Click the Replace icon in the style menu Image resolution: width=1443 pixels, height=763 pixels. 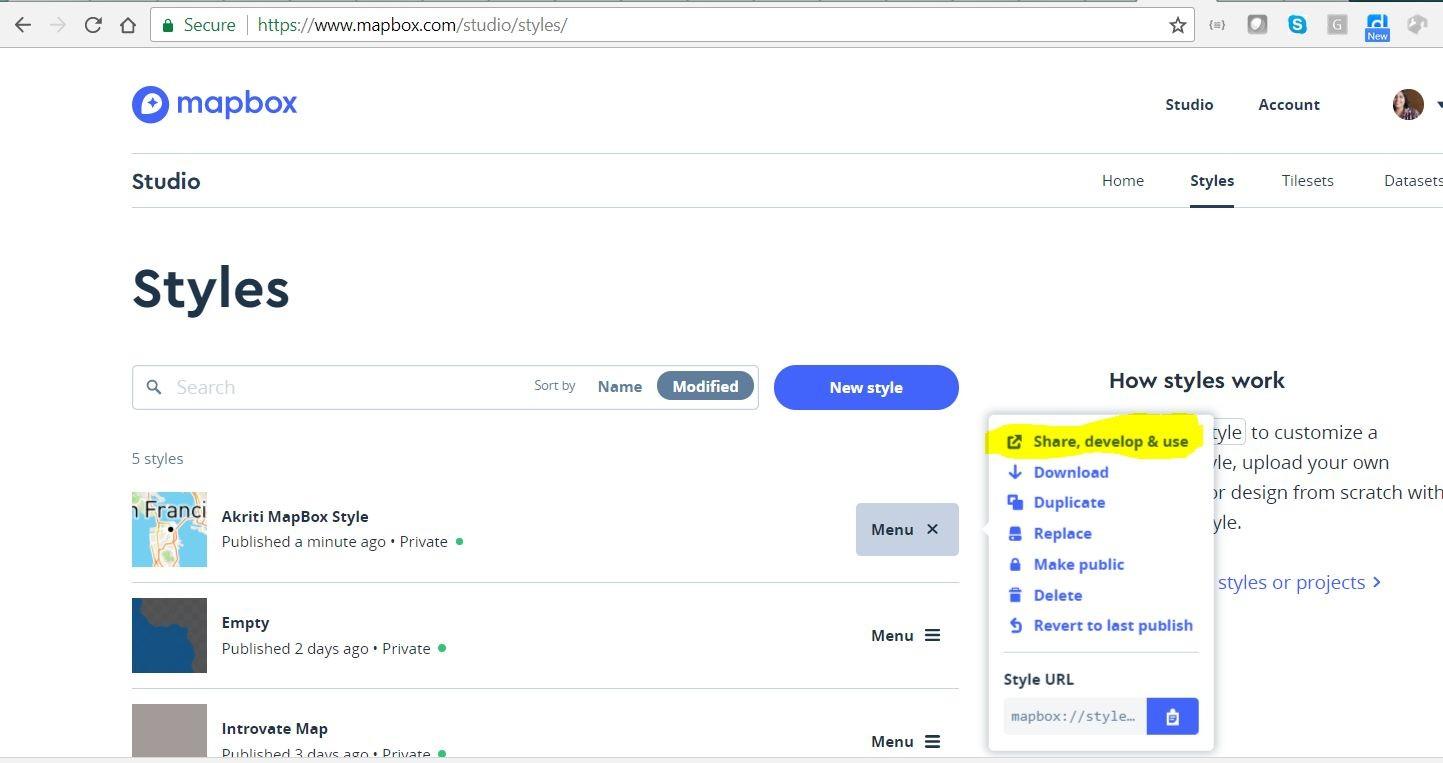pyautogui.click(x=1015, y=533)
